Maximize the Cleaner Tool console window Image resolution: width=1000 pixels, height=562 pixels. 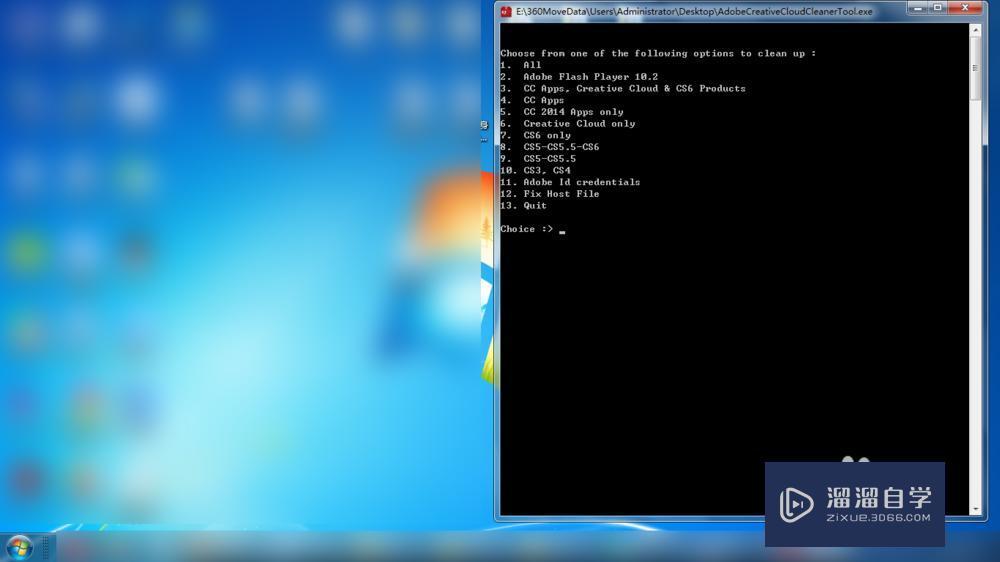[x=938, y=8]
